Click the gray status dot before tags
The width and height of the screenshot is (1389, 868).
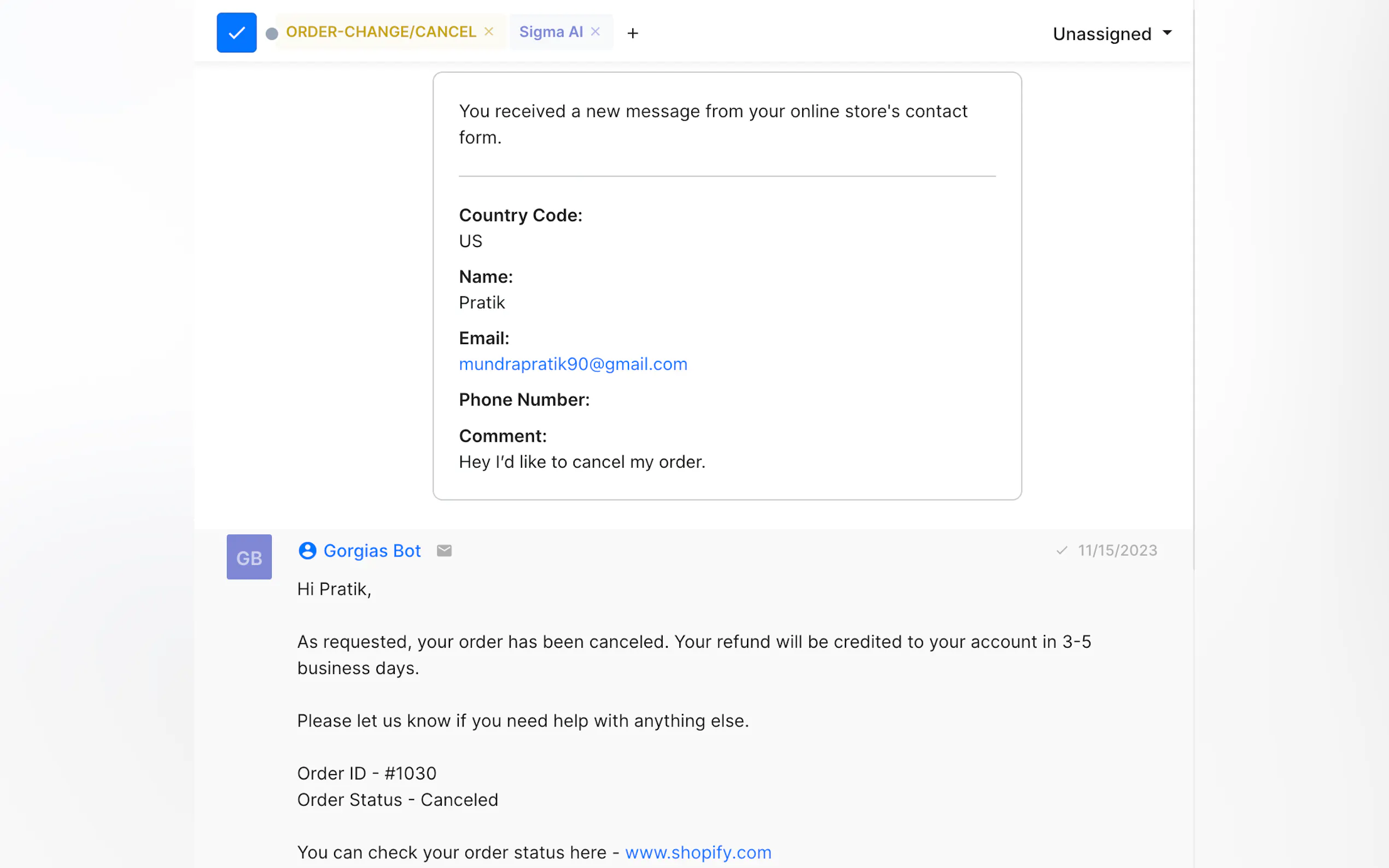point(272,34)
